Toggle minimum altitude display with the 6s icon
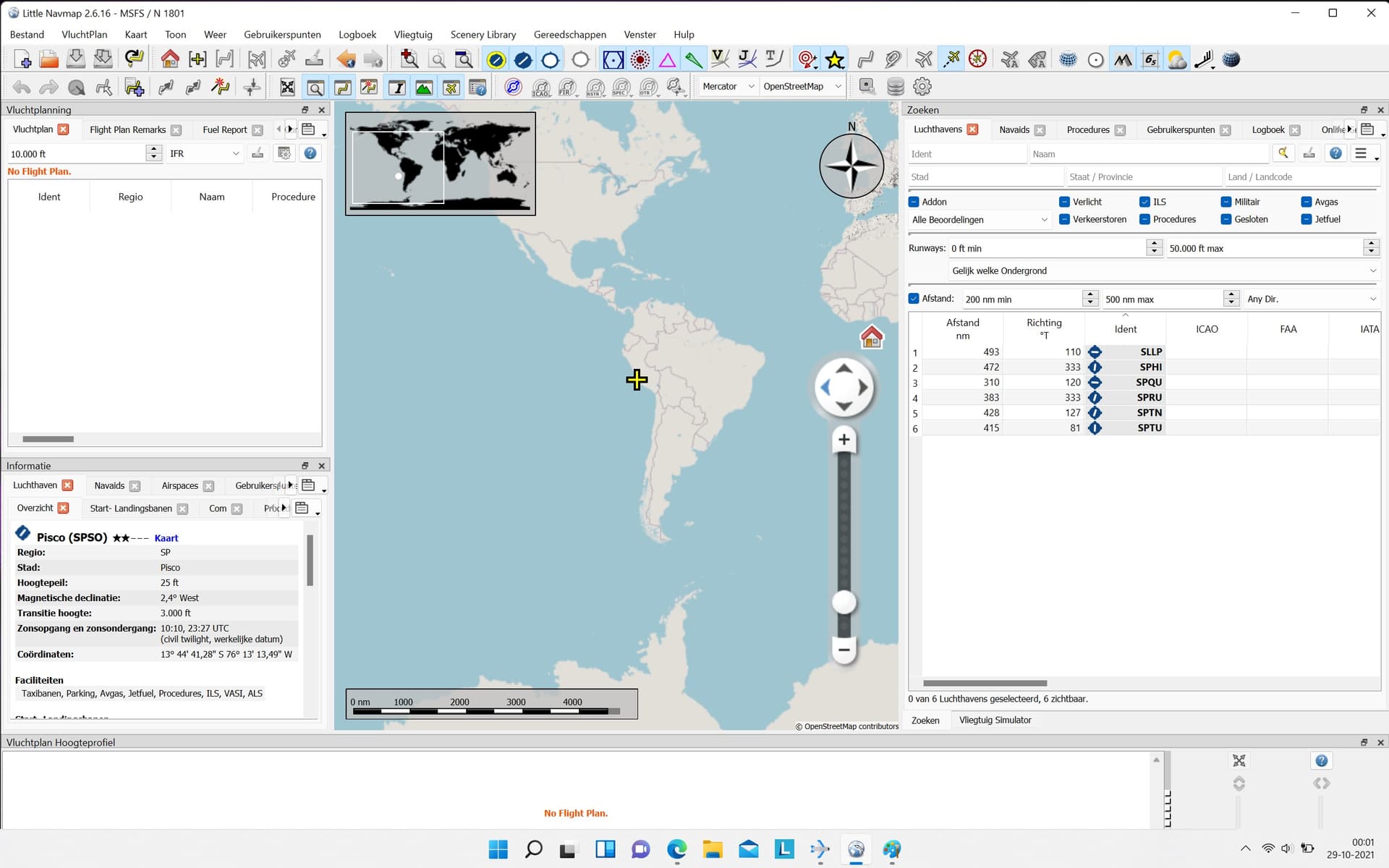This screenshot has height=868, width=1389. 1150,59
